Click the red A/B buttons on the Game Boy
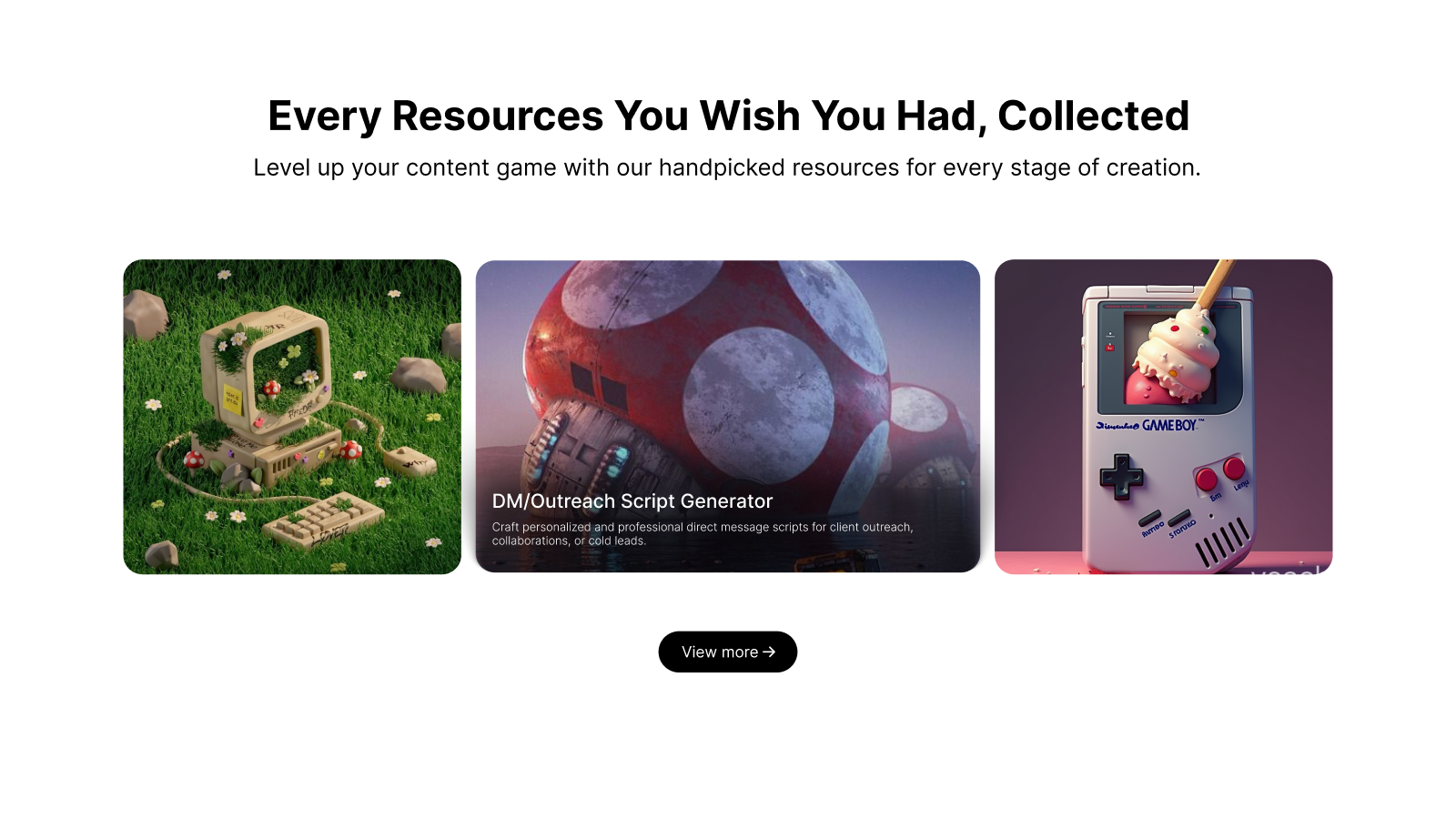Viewport: 1456px width, 819px height. pyautogui.click(x=1220, y=474)
